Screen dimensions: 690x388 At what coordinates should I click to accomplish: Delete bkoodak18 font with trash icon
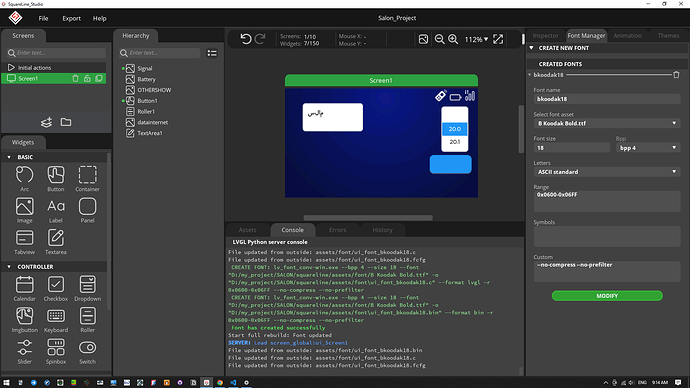tap(676, 75)
